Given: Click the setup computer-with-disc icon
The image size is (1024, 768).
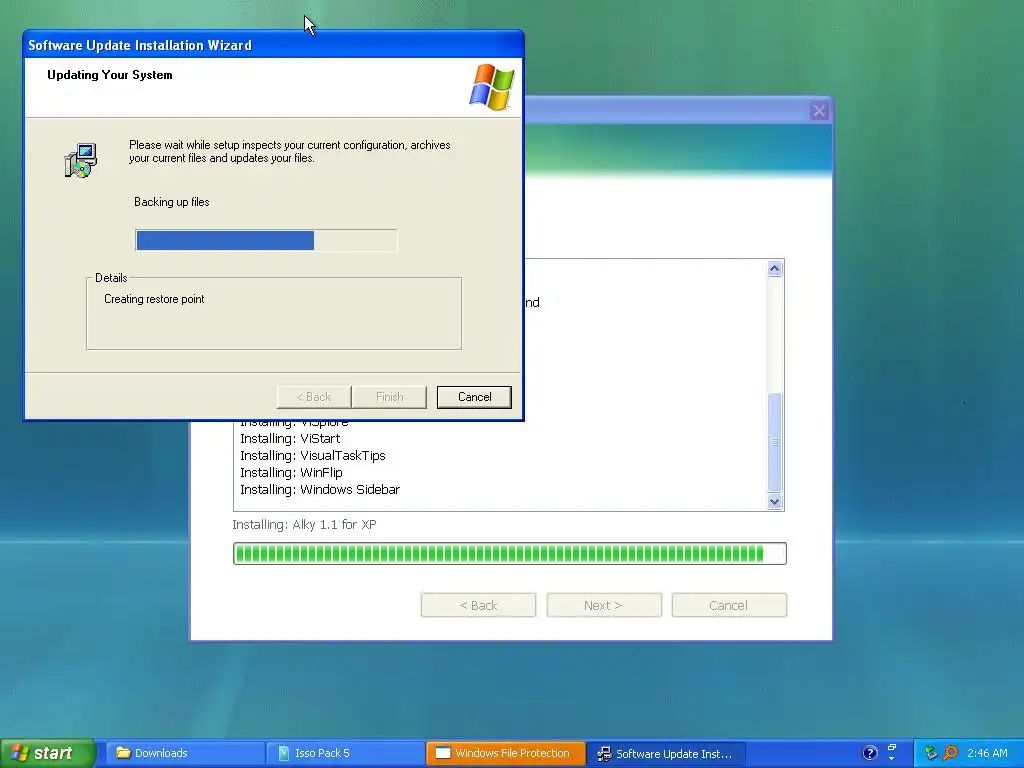Looking at the screenshot, I should tap(81, 160).
